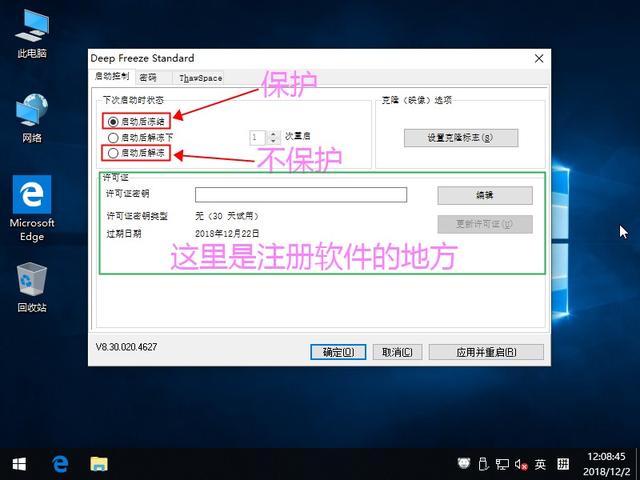Click the Deep Freeze bear tray icon
The width and height of the screenshot is (640, 480).
click(x=464, y=464)
